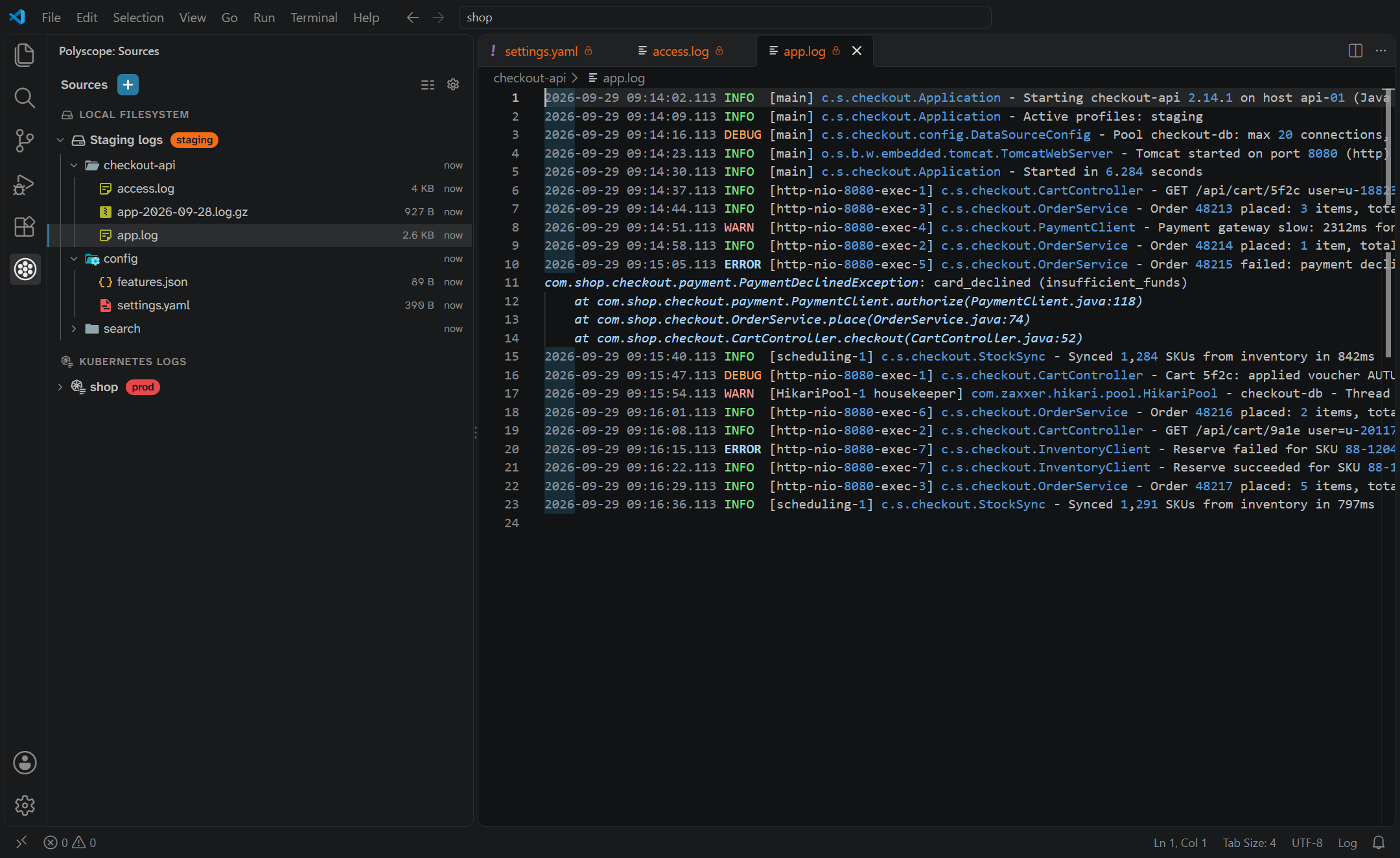Collapse the config folder
1400x858 pixels.
click(x=74, y=259)
